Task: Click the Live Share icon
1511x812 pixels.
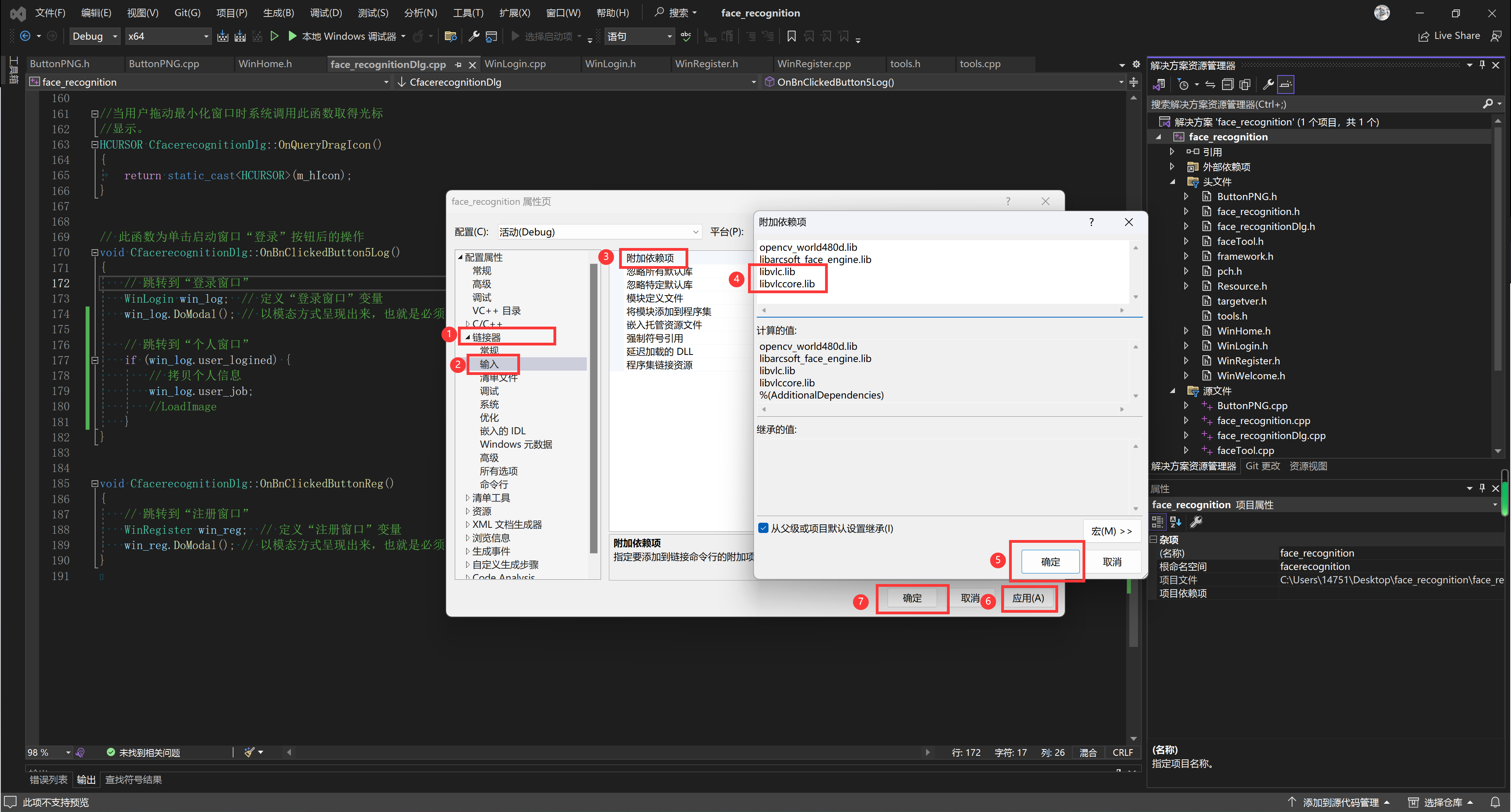Action: pos(1424,37)
